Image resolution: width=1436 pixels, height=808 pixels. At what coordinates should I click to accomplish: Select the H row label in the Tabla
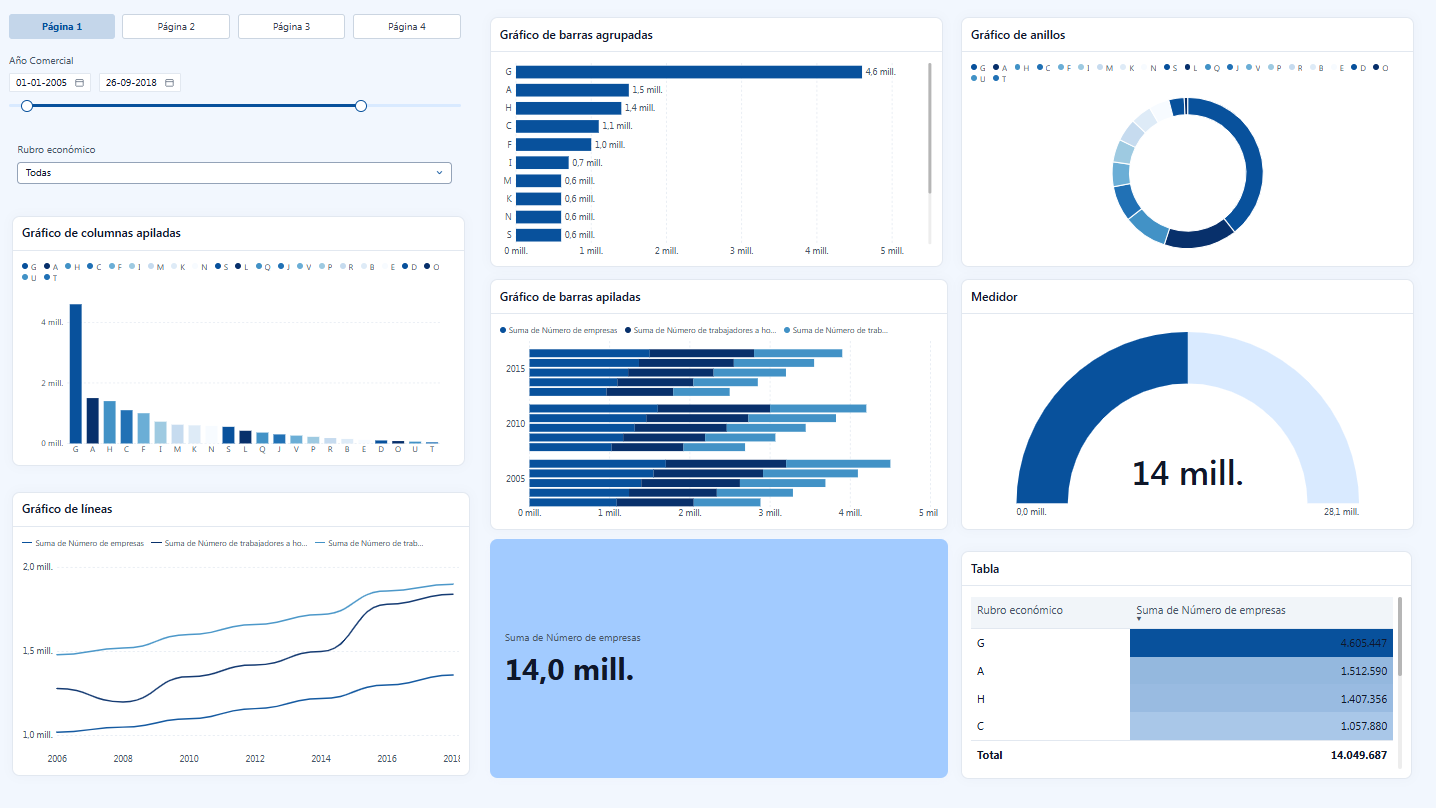tap(981, 699)
